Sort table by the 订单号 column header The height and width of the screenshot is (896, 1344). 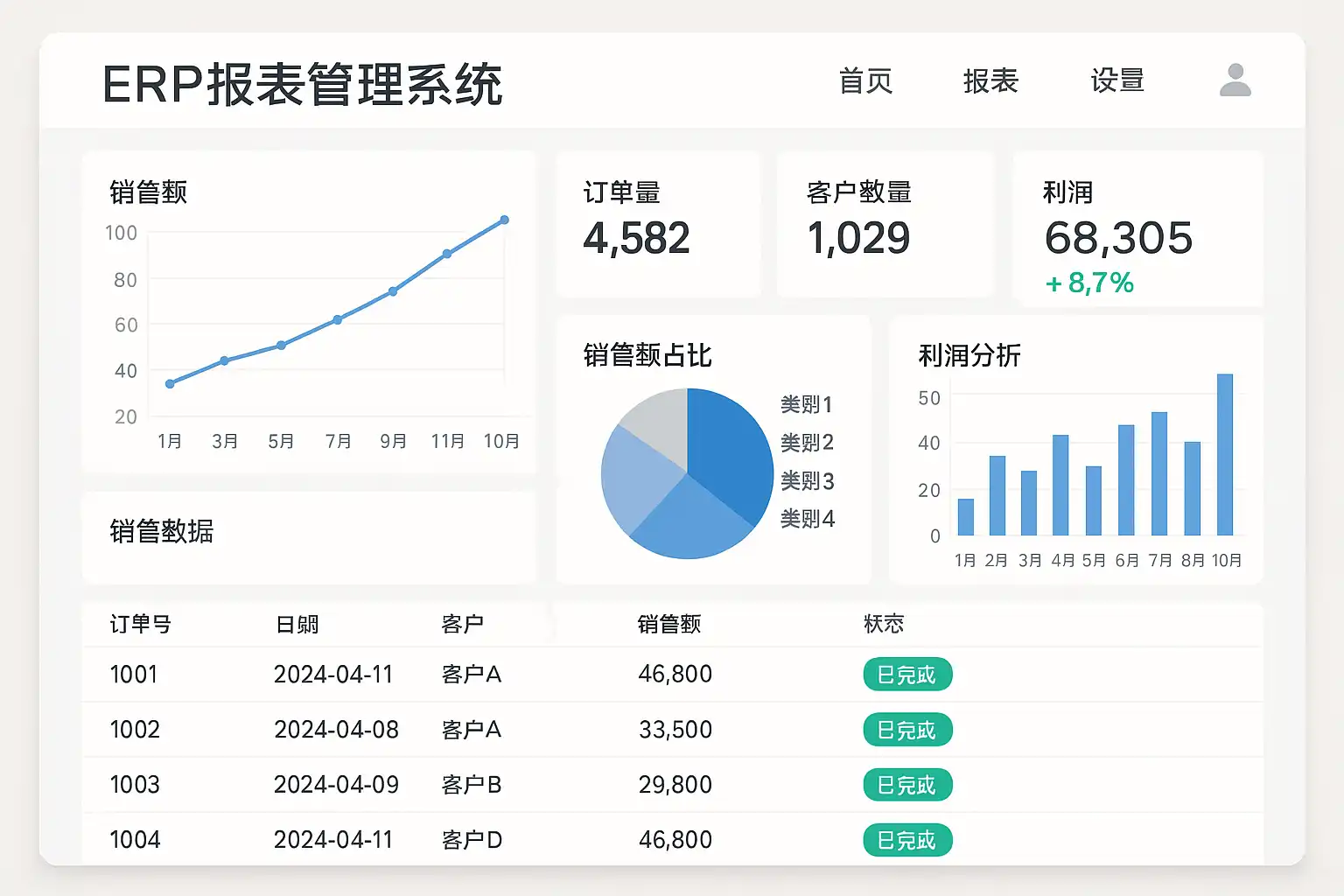[140, 624]
